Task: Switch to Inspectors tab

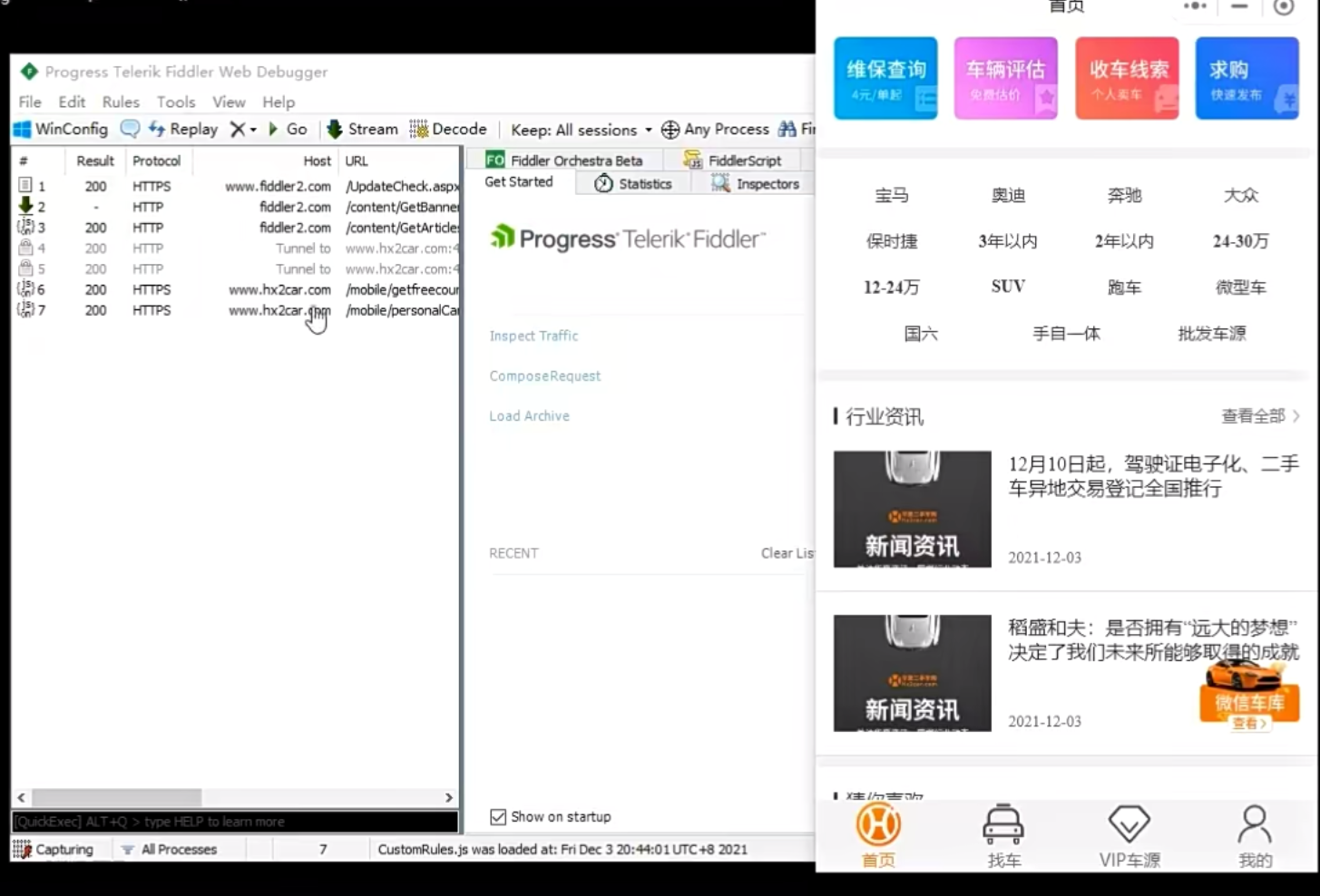Action: pos(756,183)
